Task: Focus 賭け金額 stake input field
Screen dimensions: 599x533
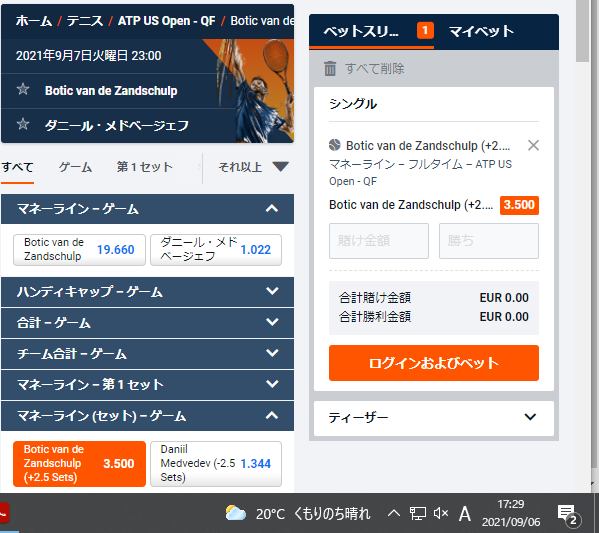Action: pos(379,241)
